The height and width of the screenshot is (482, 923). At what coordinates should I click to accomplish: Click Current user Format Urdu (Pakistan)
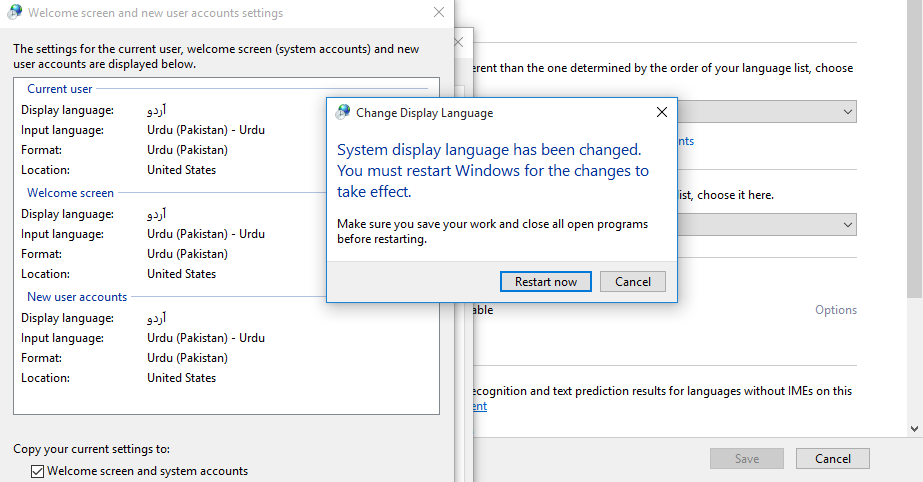tap(187, 150)
